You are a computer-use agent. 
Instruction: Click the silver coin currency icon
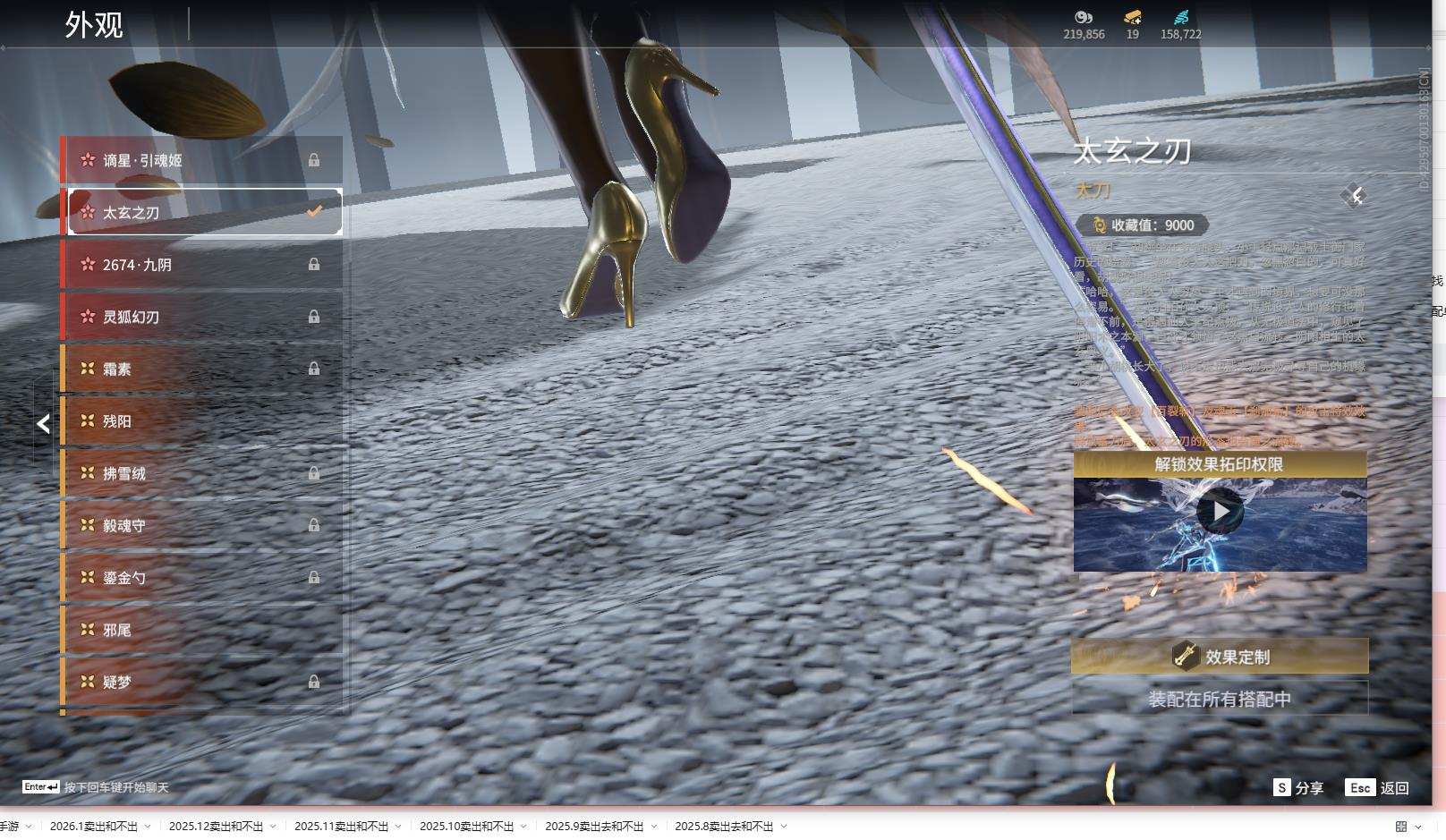tap(1083, 17)
